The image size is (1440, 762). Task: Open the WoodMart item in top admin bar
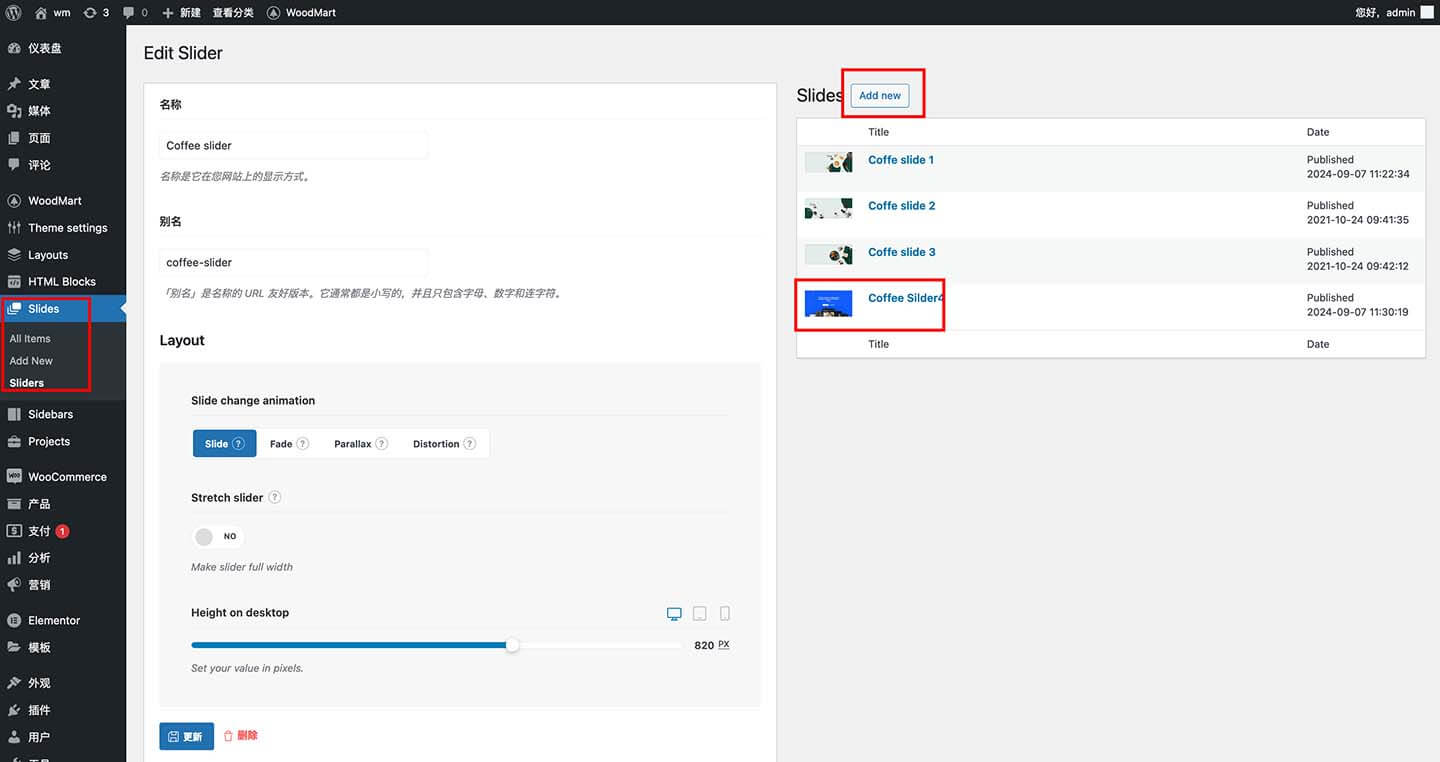coord(302,13)
